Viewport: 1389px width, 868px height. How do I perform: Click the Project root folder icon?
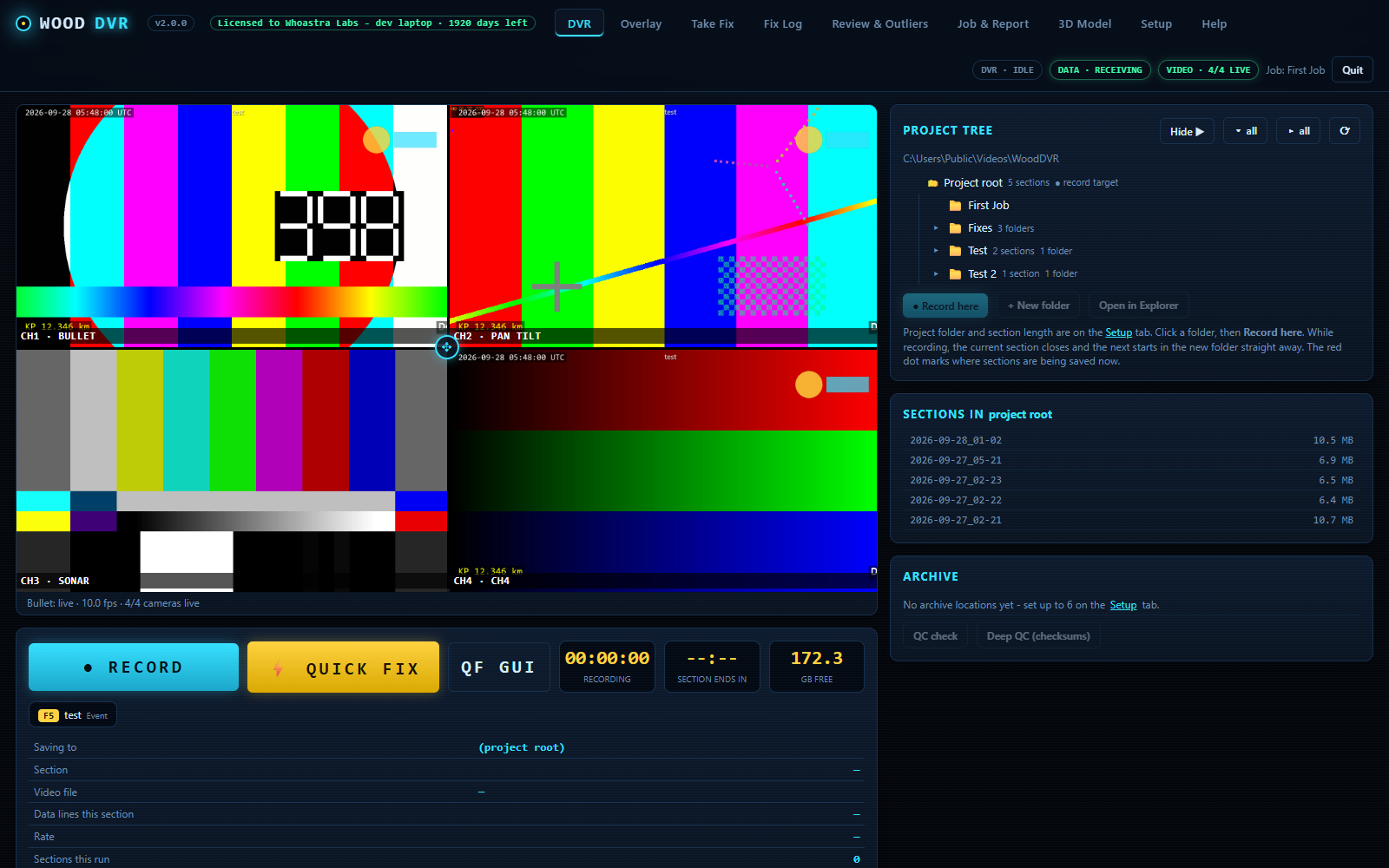[933, 183]
